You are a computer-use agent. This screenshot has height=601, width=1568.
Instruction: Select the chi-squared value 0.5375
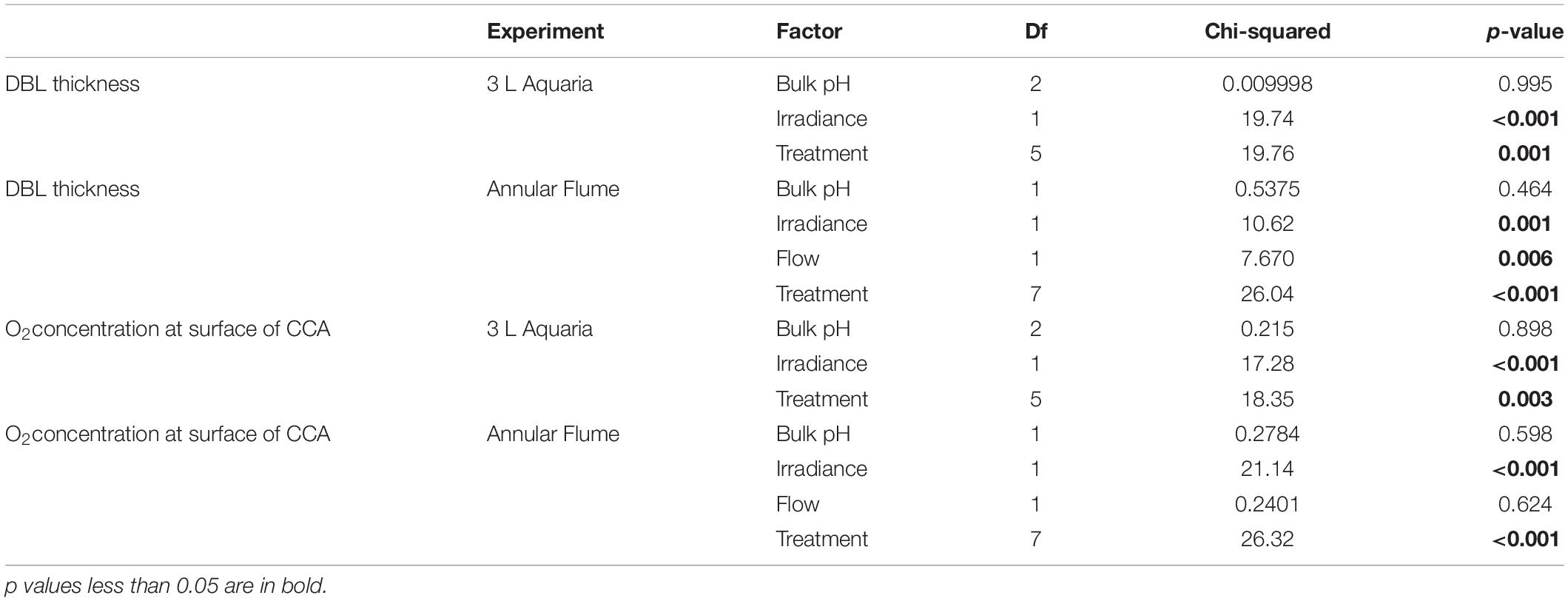(1267, 189)
